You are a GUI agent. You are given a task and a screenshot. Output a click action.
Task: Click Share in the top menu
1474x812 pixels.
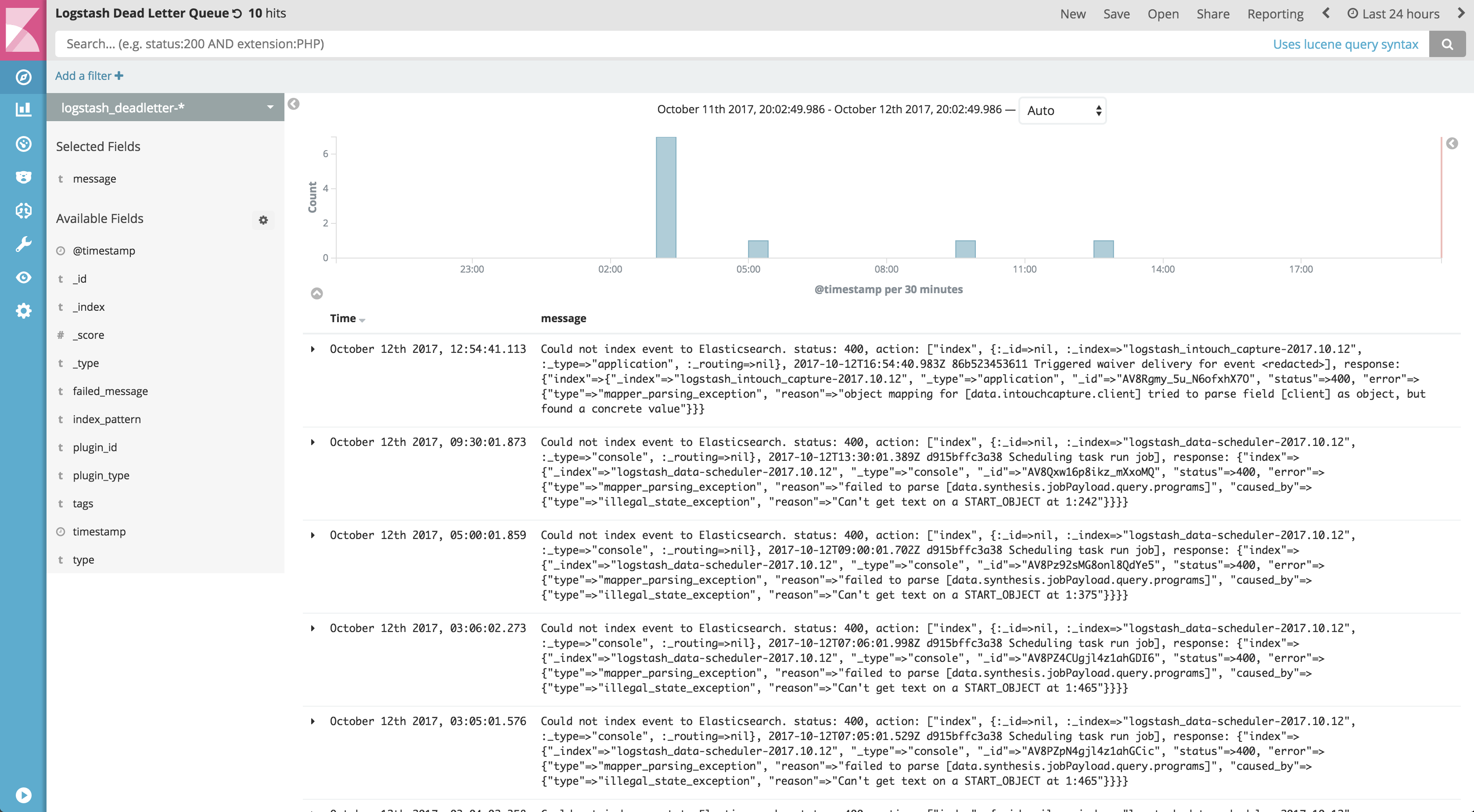pos(1213,14)
